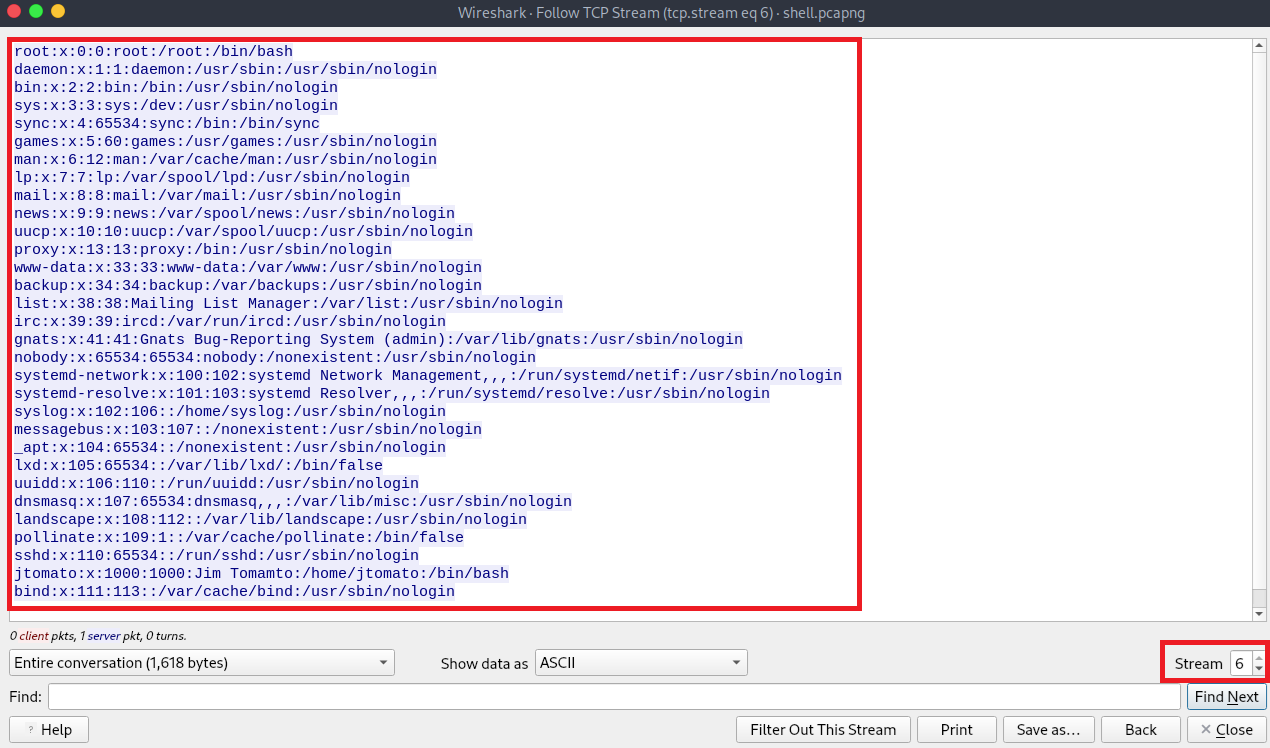Select the uuidd:x:106:110 line
The height and width of the screenshot is (748, 1270).
(216, 483)
